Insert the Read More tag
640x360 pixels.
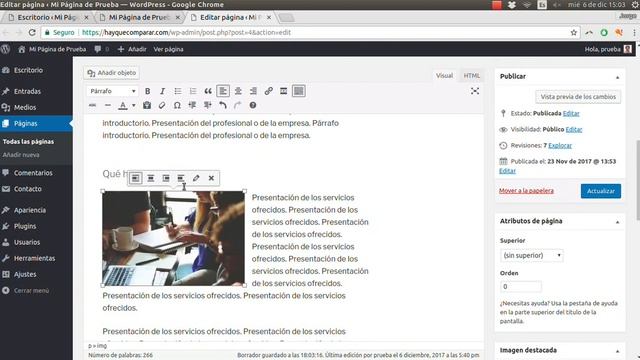coord(283,91)
